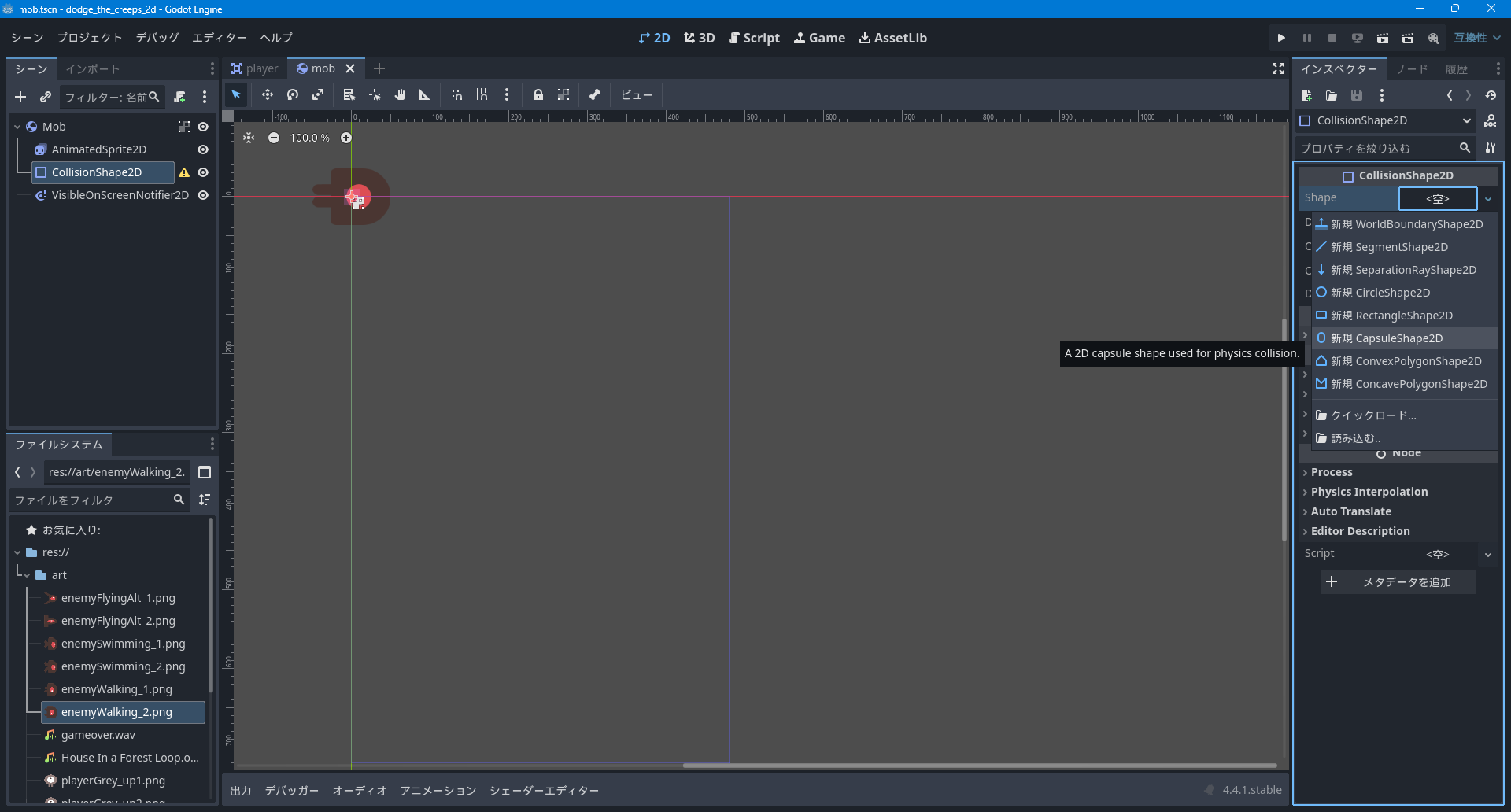The image size is (1511, 812).
Task: Select the Move Mode tool
Action: click(268, 95)
